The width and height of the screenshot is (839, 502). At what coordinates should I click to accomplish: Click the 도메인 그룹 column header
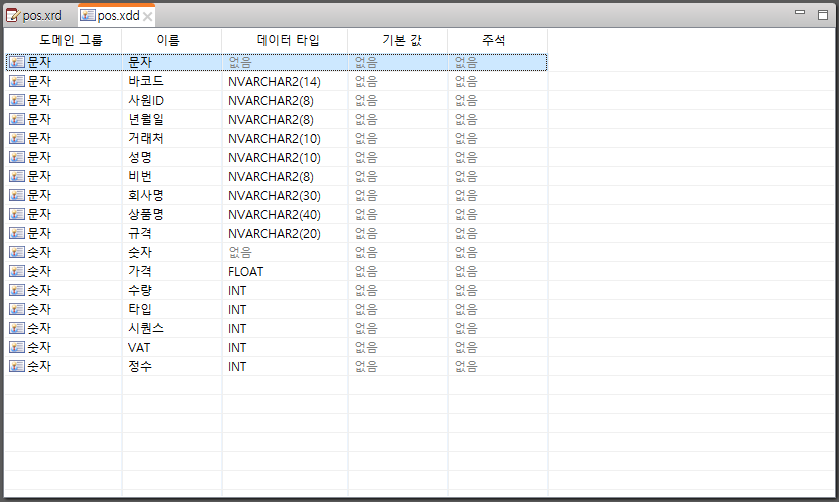63,40
